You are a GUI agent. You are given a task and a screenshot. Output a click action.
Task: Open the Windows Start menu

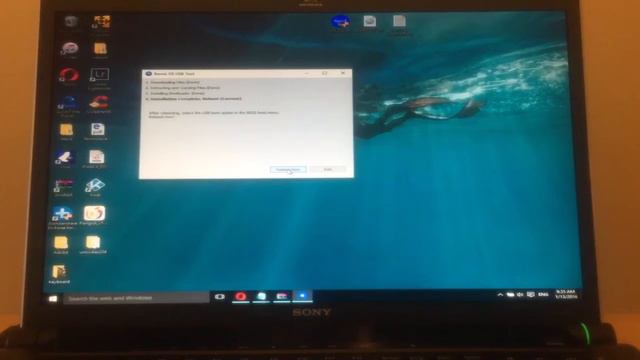pos(53,299)
